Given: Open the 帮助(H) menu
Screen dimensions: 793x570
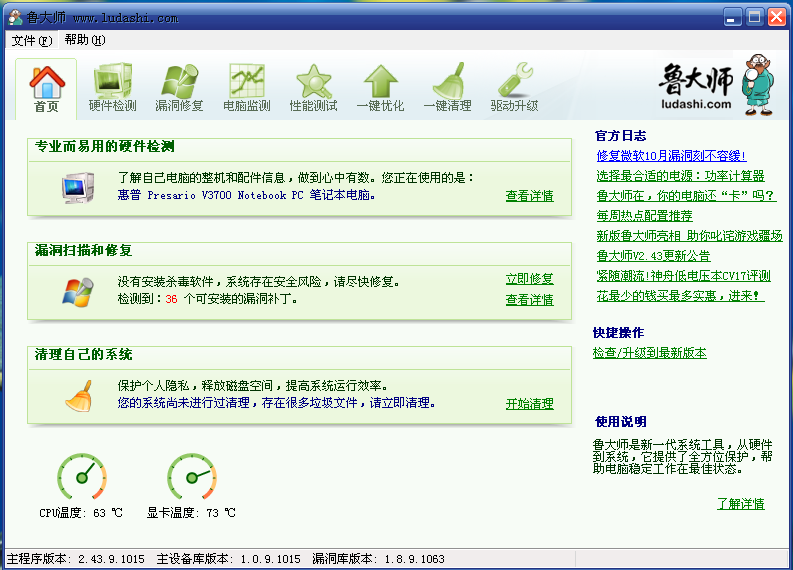Looking at the screenshot, I should pos(84,40).
